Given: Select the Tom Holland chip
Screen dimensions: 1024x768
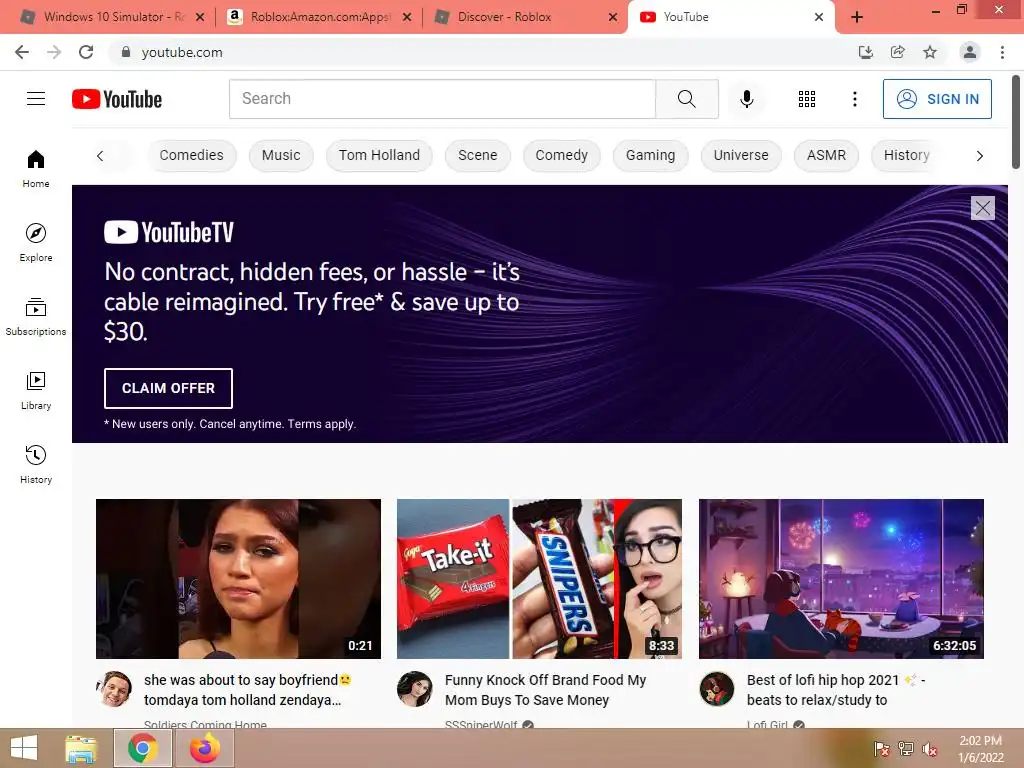Looking at the screenshot, I should [x=379, y=155].
